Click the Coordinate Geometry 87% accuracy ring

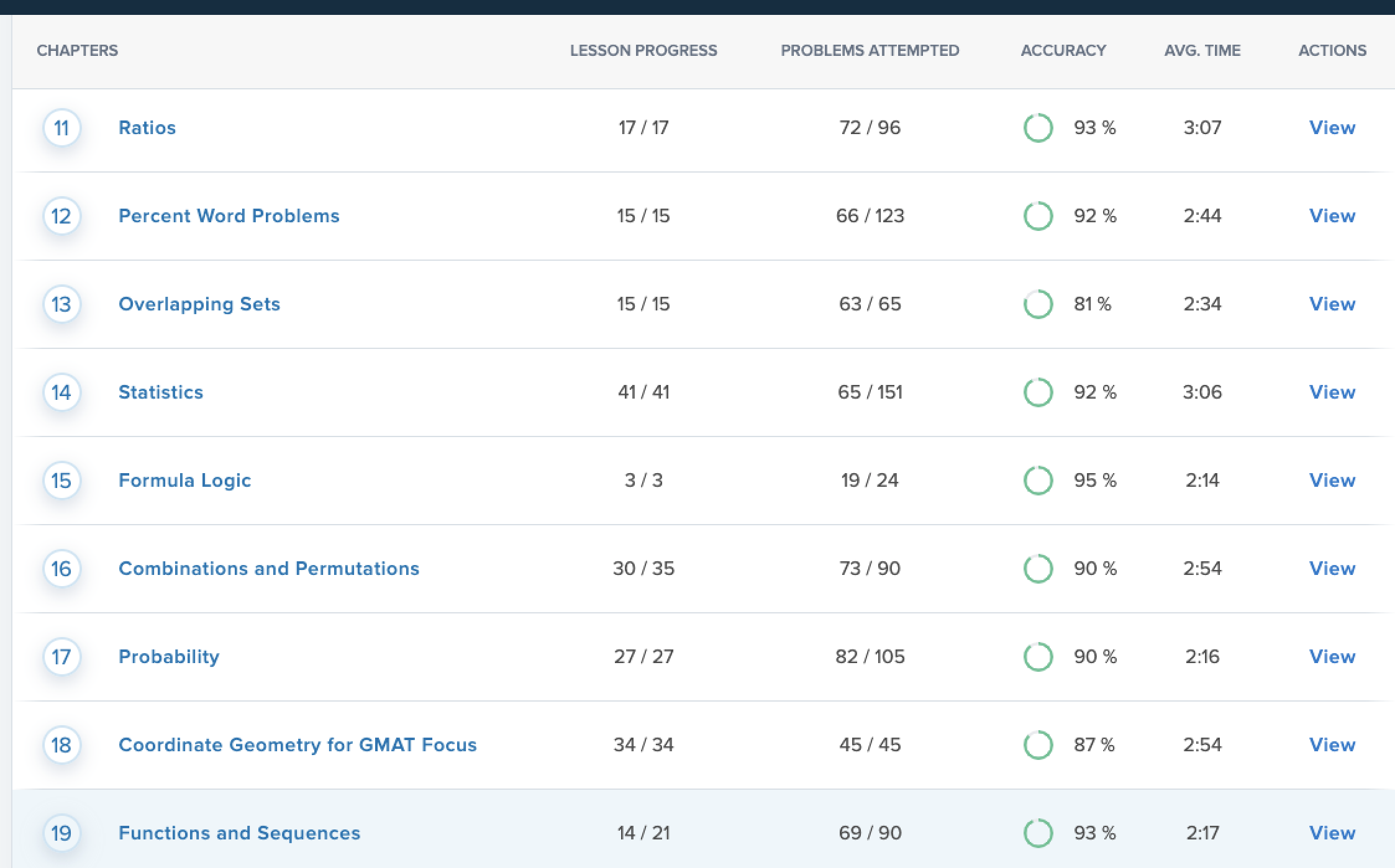pos(1038,745)
